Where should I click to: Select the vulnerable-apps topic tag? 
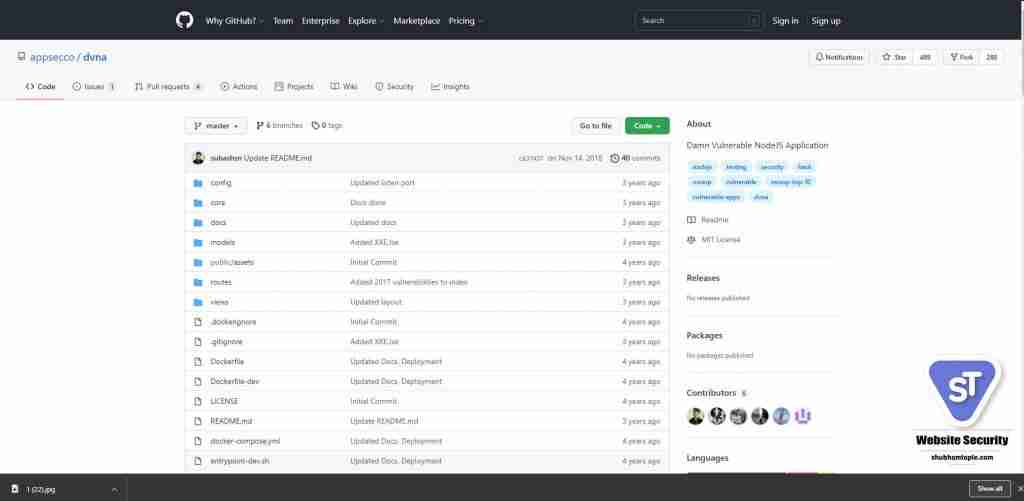[716, 197]
